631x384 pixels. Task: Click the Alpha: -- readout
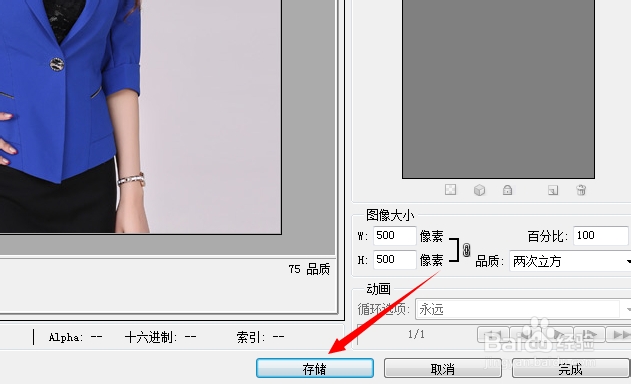point(75,337)
